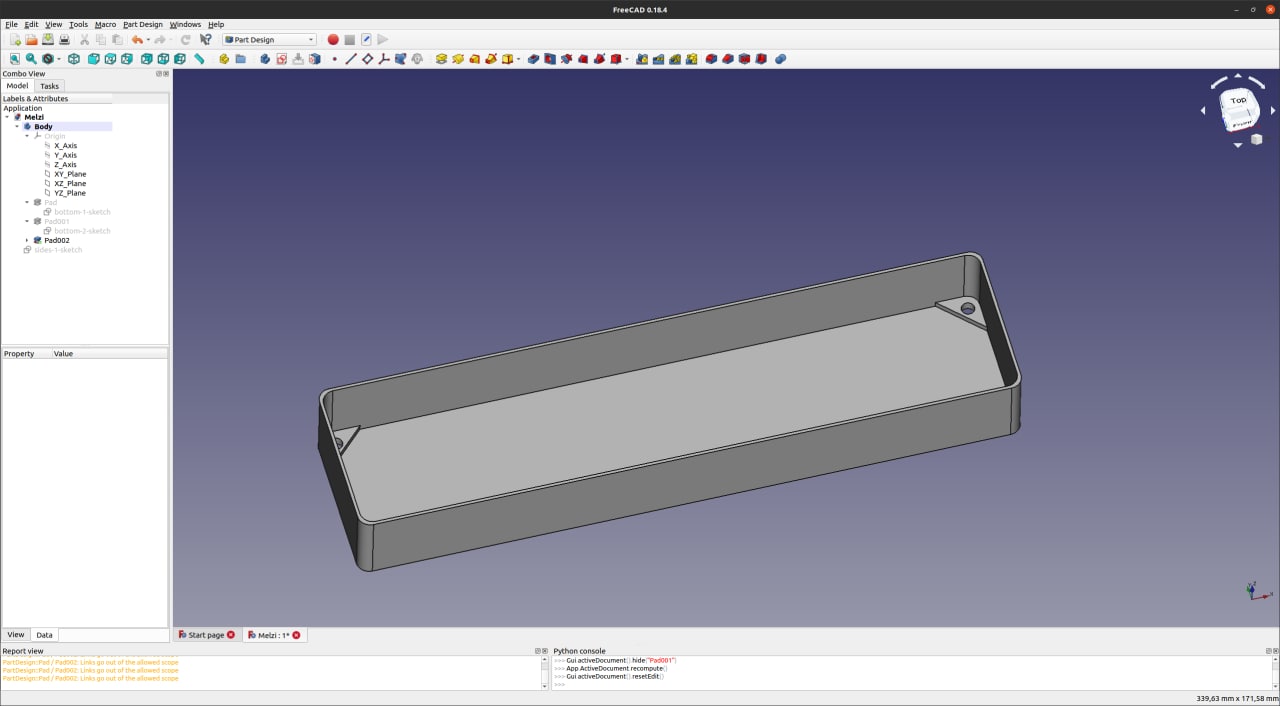The width and height of the screenshot is (1280, 706).
Task: Set rear view
Action: (146, 59)
